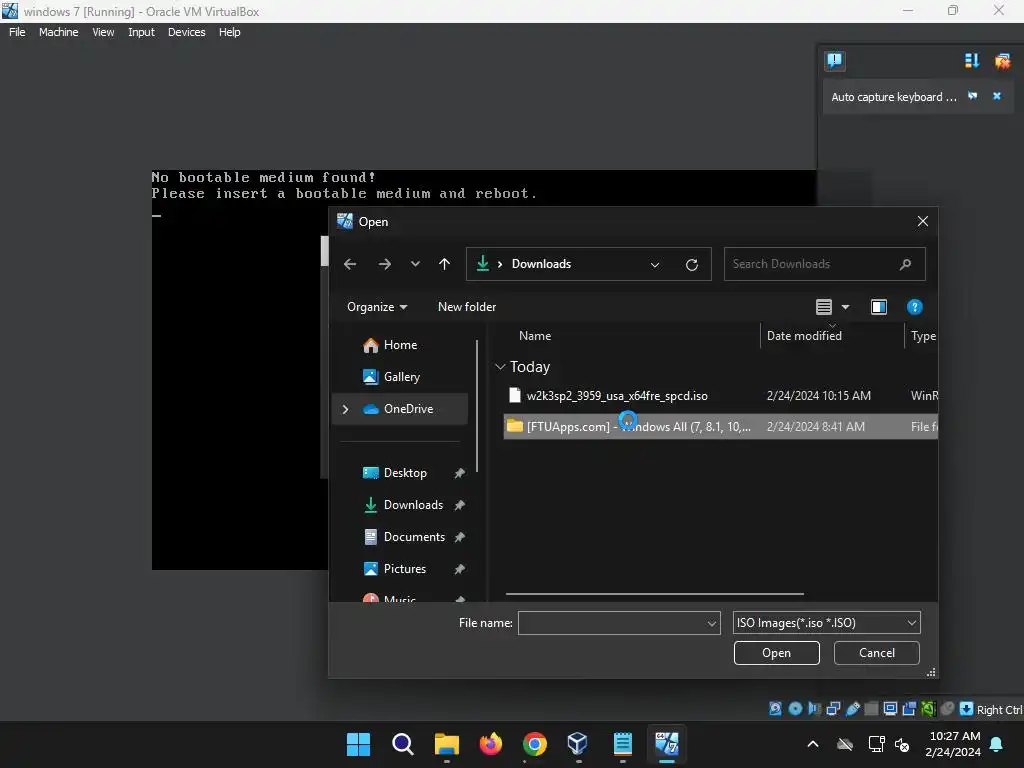Click the USB devices icon in VirtualBox status bar
Screen dimensions: 1024x768
tap(852, 709)
